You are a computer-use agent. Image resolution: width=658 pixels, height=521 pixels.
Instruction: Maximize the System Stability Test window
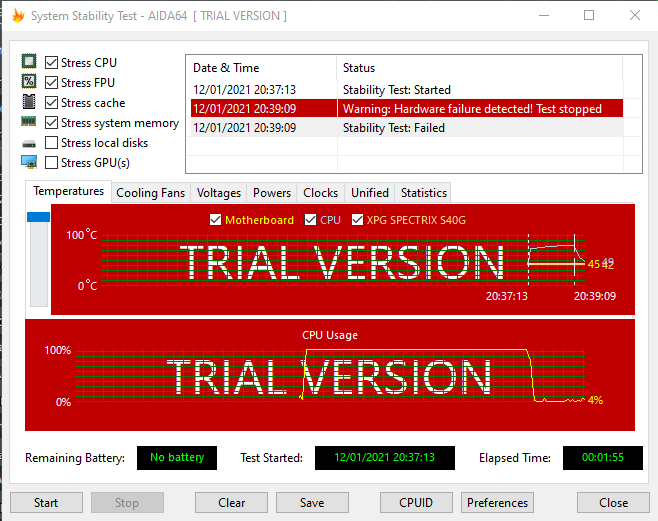tap(589, 16)
